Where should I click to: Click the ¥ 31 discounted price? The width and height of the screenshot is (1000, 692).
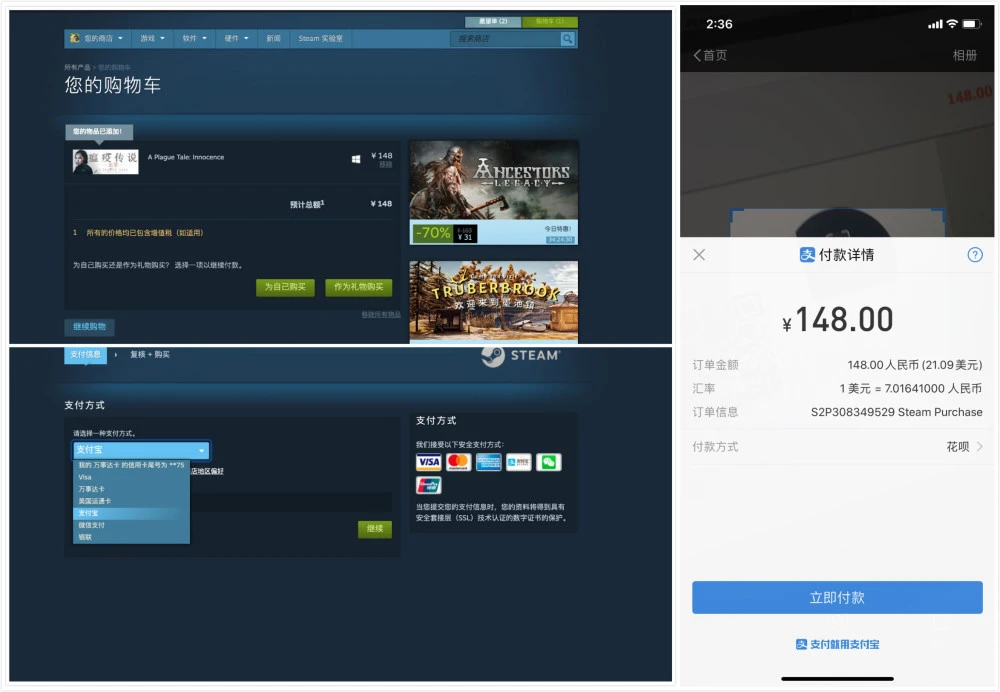tap(465, 237)
